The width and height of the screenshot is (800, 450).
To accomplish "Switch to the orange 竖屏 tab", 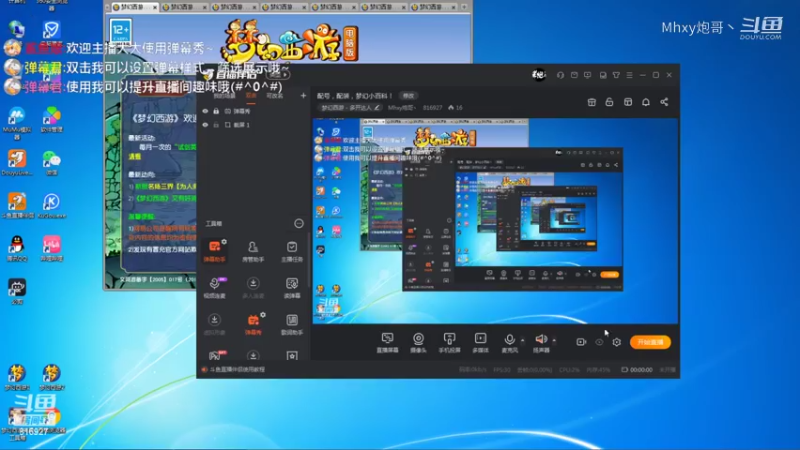I will 251,95.
